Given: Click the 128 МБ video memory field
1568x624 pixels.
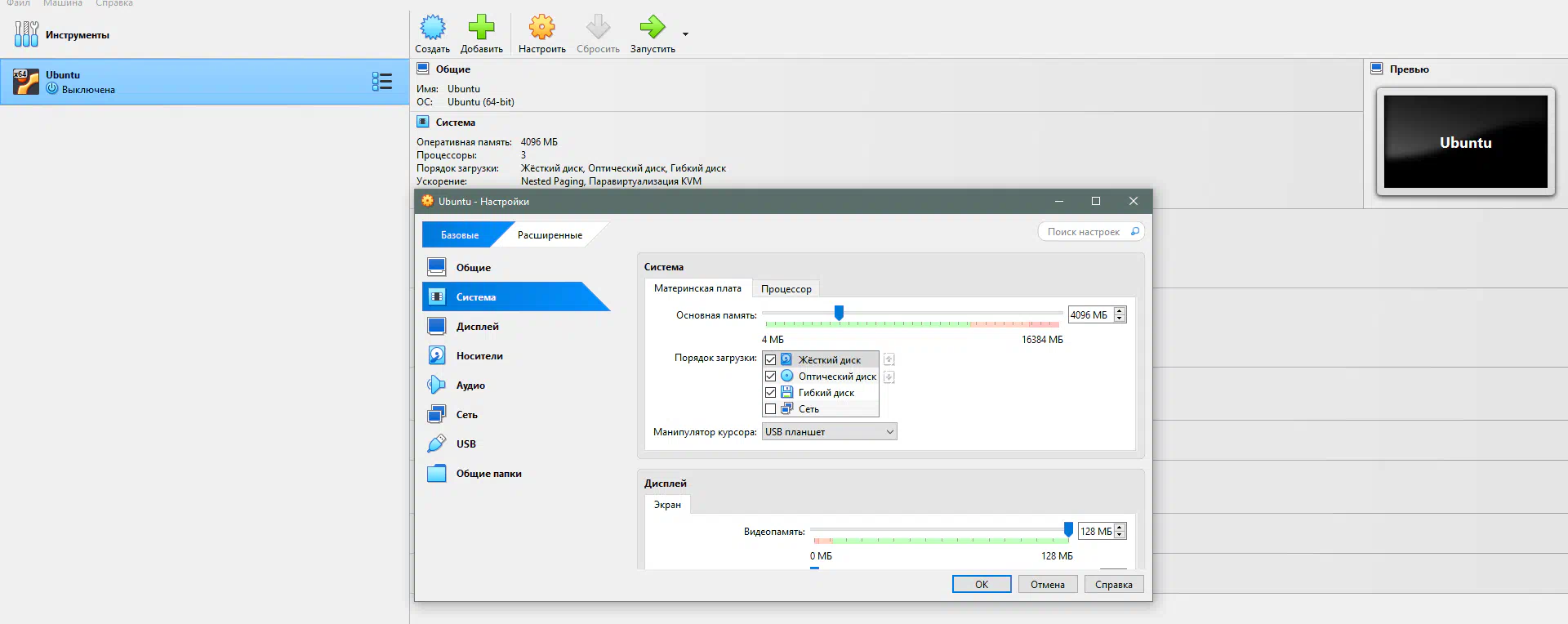Looking at the screenshot, I should click(1095, 531).
